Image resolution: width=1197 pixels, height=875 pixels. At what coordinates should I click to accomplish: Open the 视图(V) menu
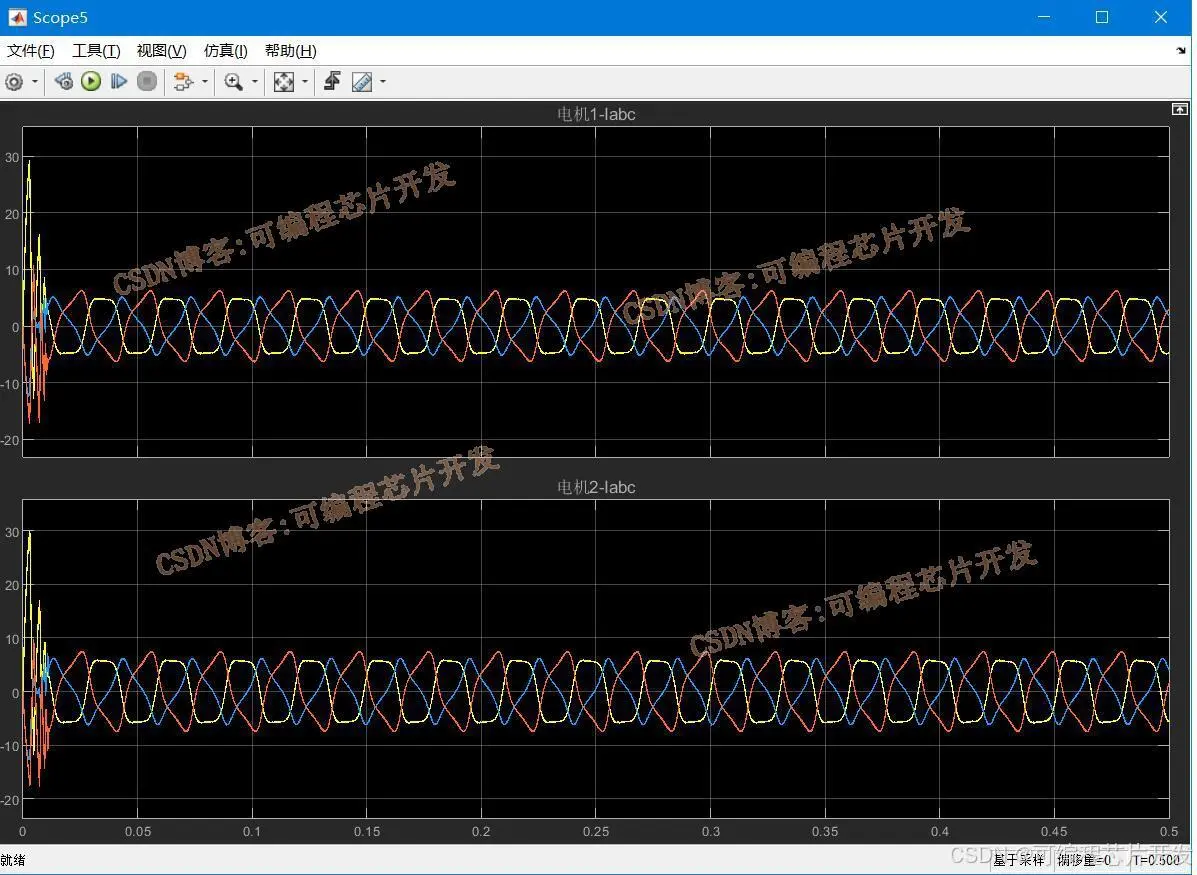click(x=162, y=51)
